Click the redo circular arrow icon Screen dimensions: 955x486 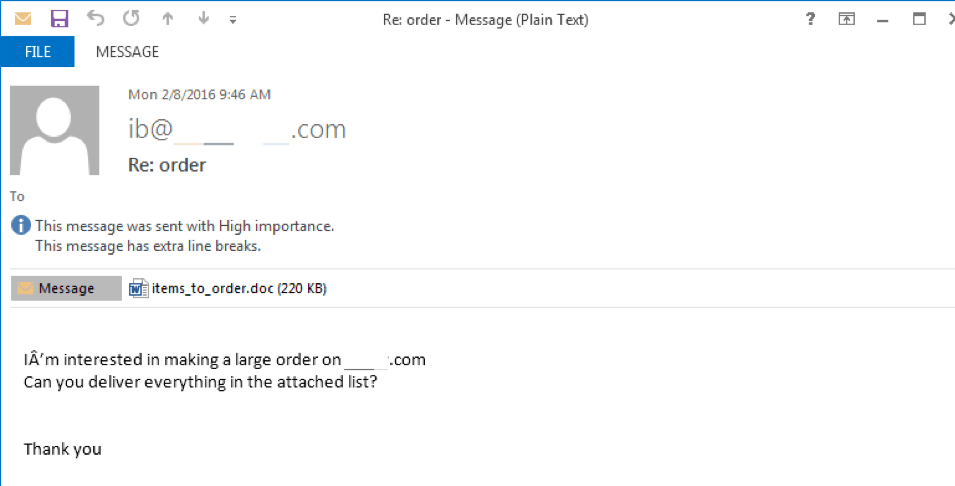coord(131,18)
